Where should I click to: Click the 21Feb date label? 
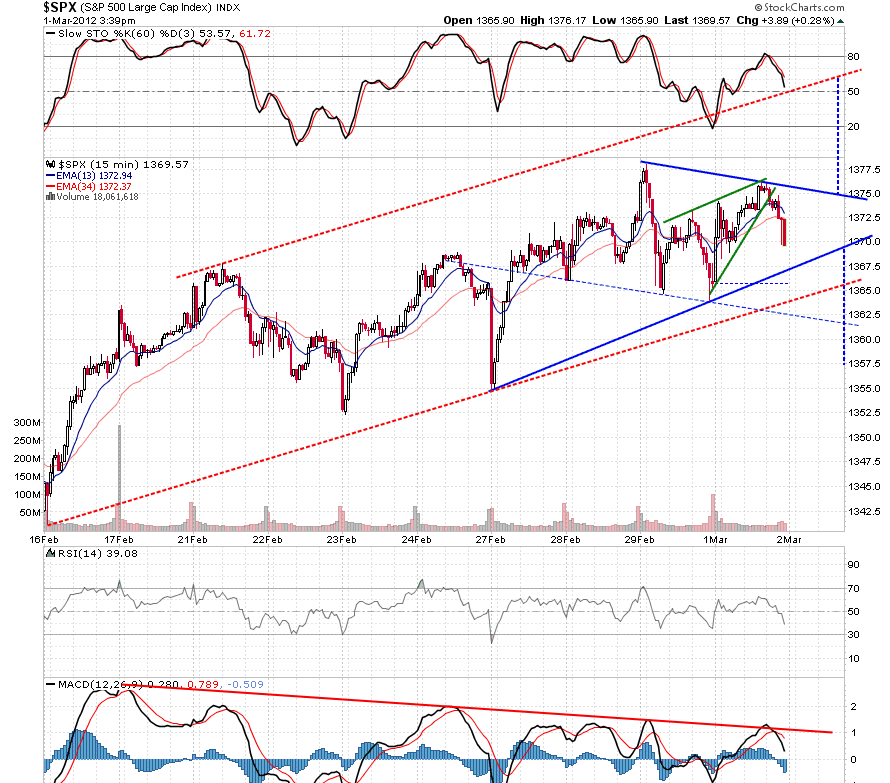coord(192,539)
